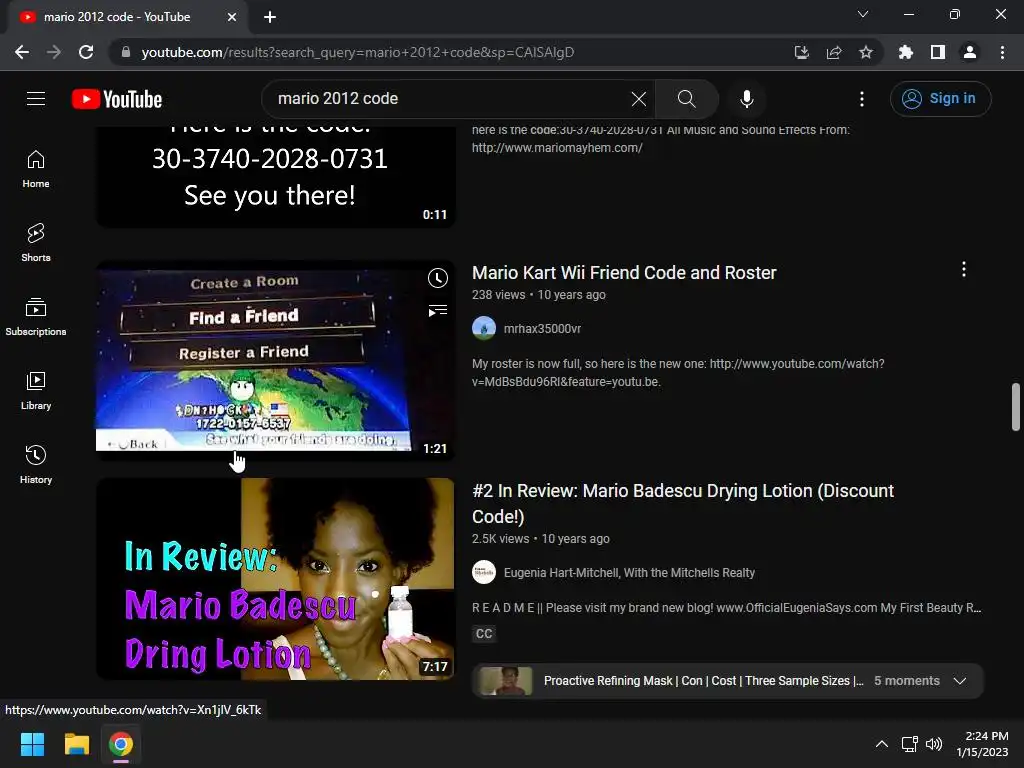Open Library in the sidebar
1024x768 pixels.
tap(36, 391)
